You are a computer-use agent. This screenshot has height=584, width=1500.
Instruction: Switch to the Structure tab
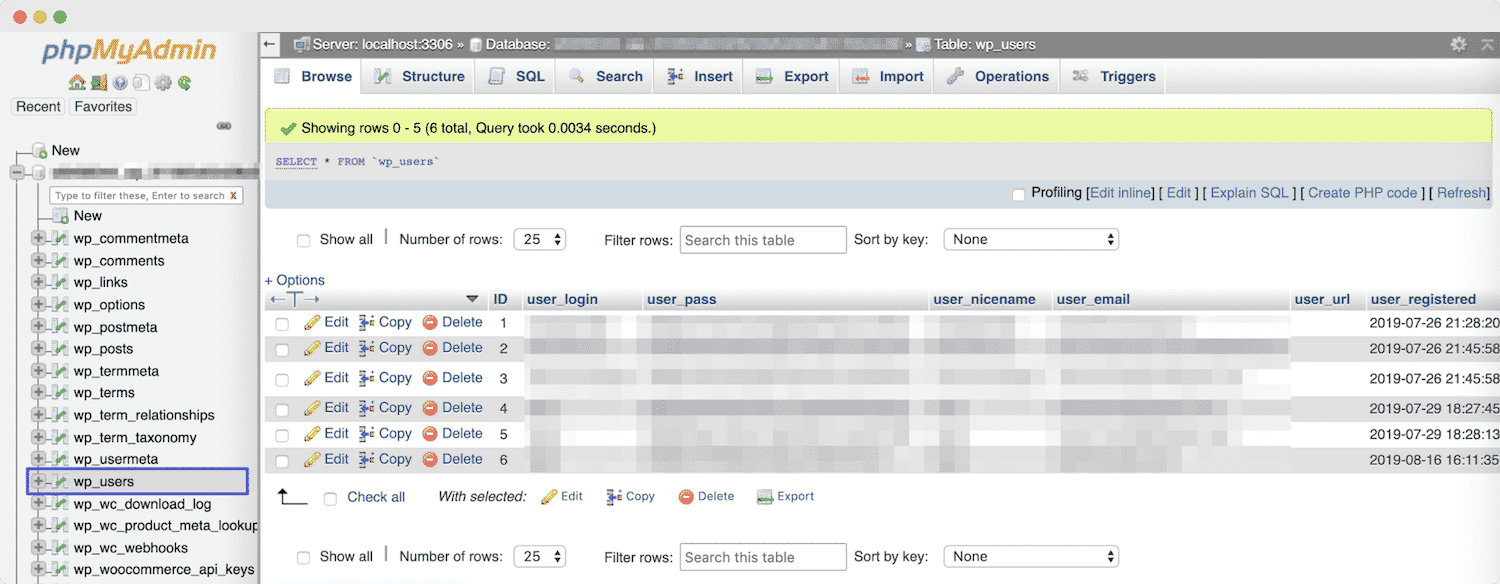(x=420, y=77)
